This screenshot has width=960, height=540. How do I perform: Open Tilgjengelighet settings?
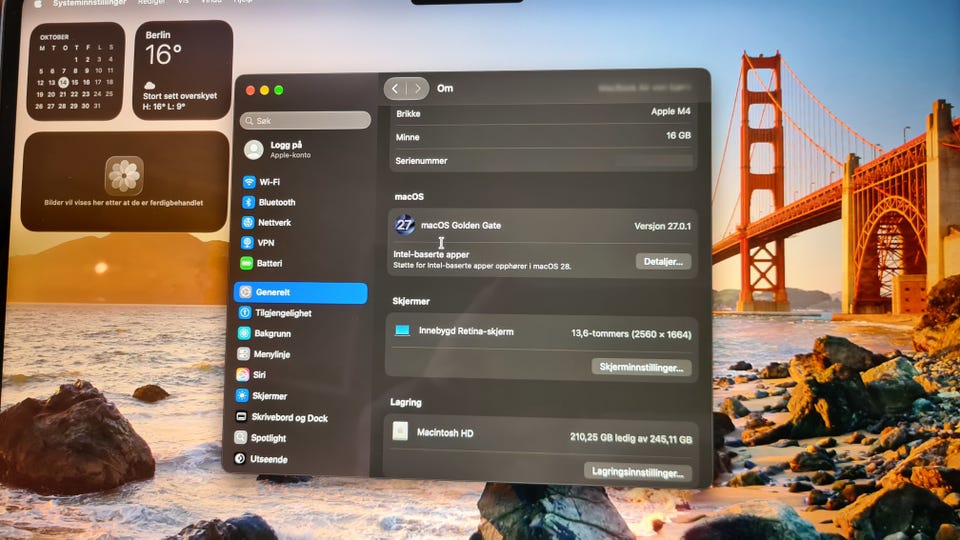pos(275,313)
